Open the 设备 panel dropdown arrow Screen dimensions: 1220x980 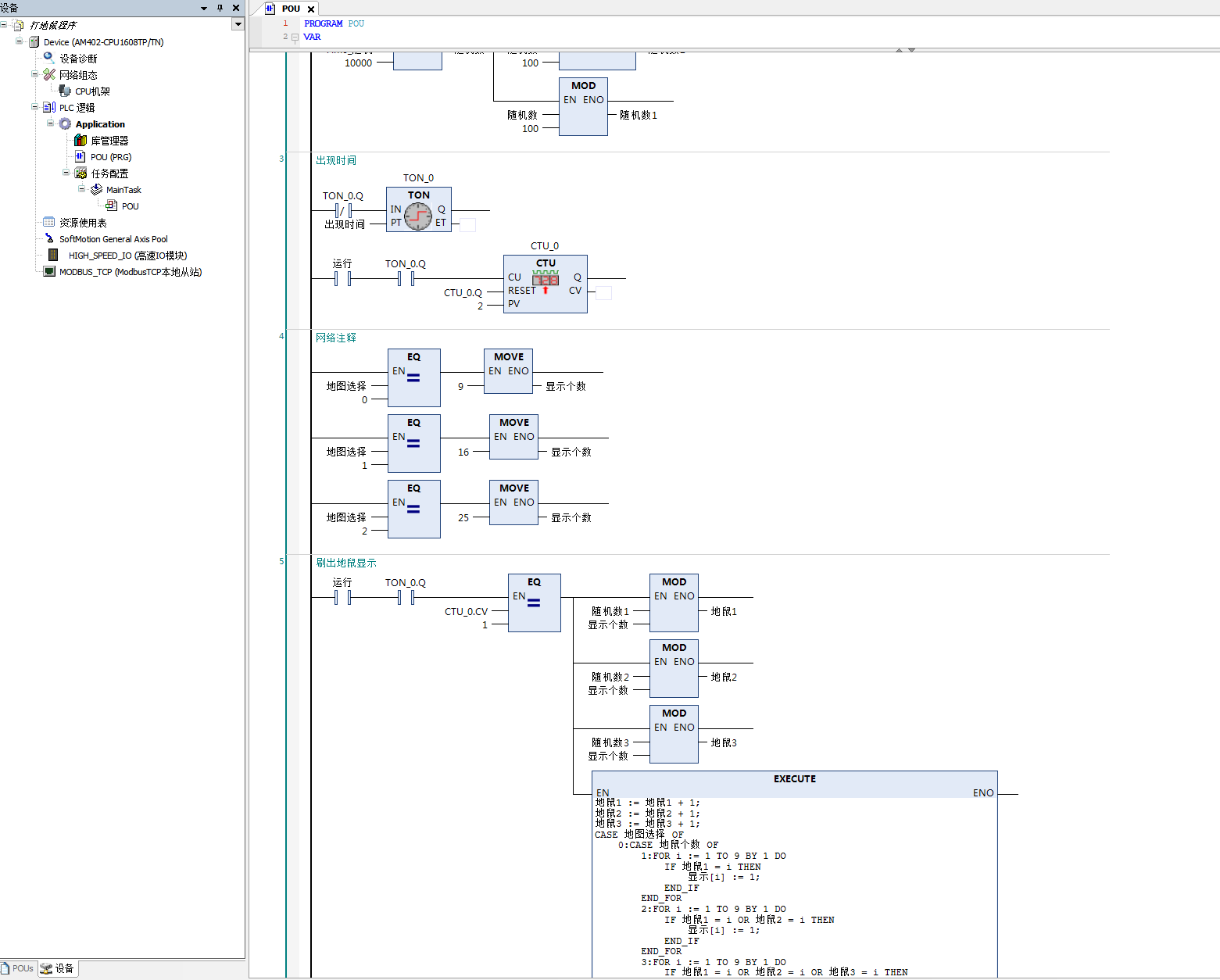204,9
